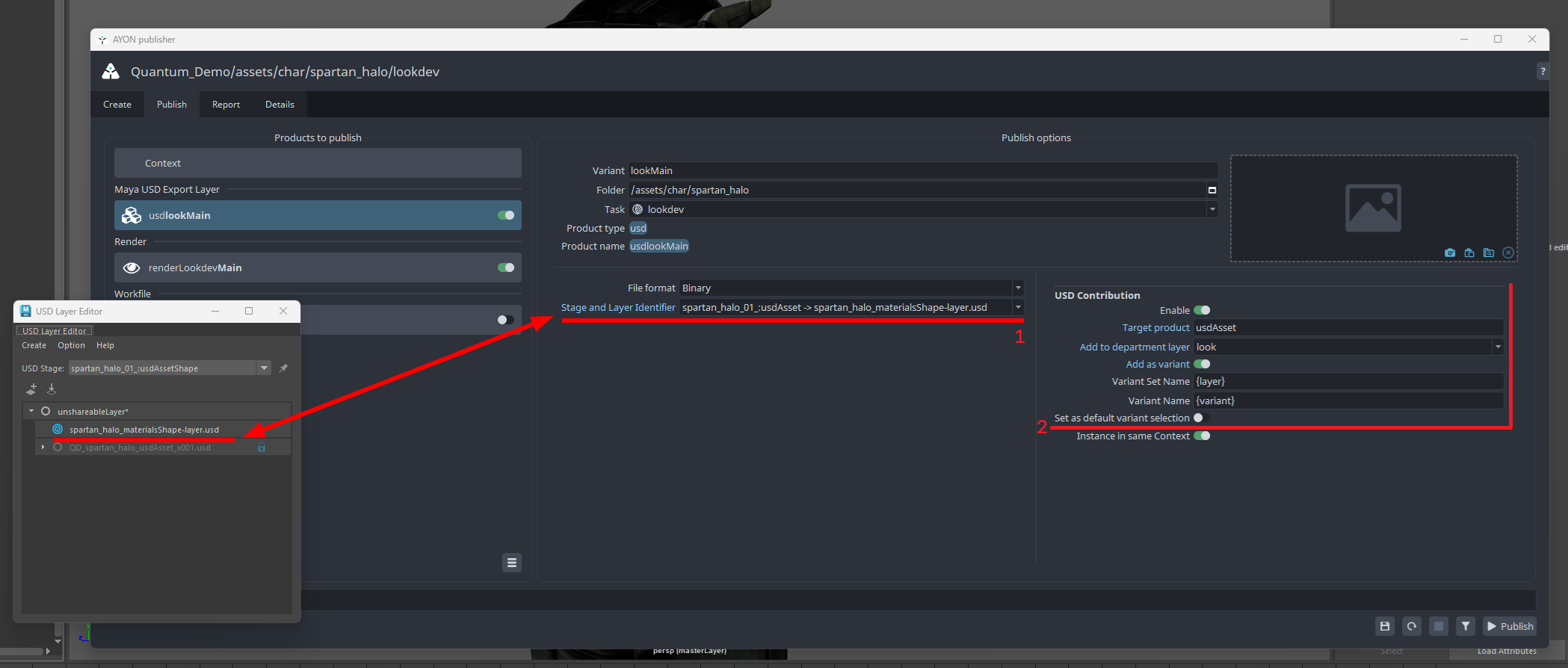This screenshot has width=1568, height=668.
Task: Click the validate filter funnel icon
Action: (x=1466, y=626)
